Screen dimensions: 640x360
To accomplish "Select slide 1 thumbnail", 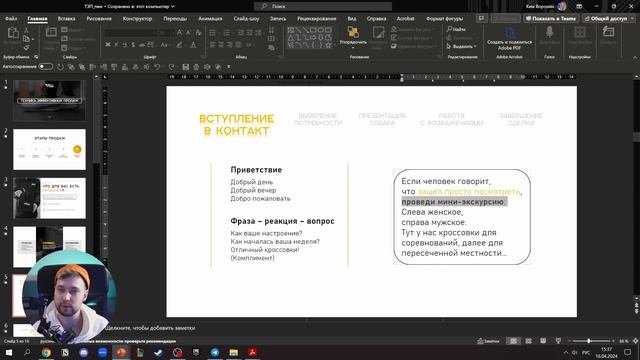I will [x=49, y=100].
